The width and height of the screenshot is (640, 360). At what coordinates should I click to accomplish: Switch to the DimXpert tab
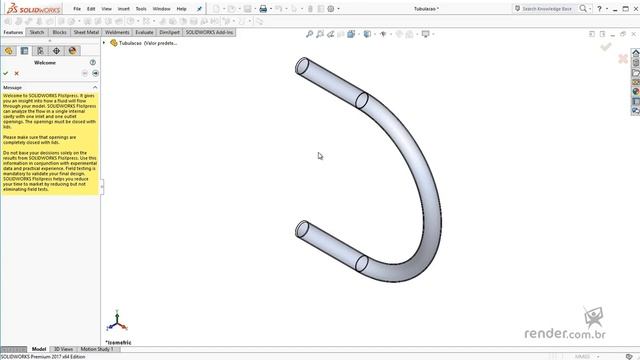(x=169, y=32)
